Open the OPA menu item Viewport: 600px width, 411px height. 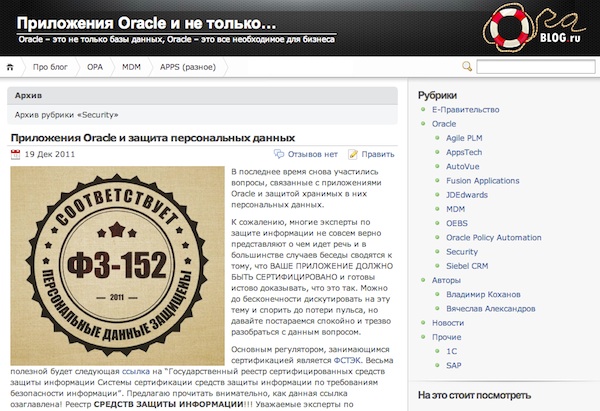tap(95, 67)
